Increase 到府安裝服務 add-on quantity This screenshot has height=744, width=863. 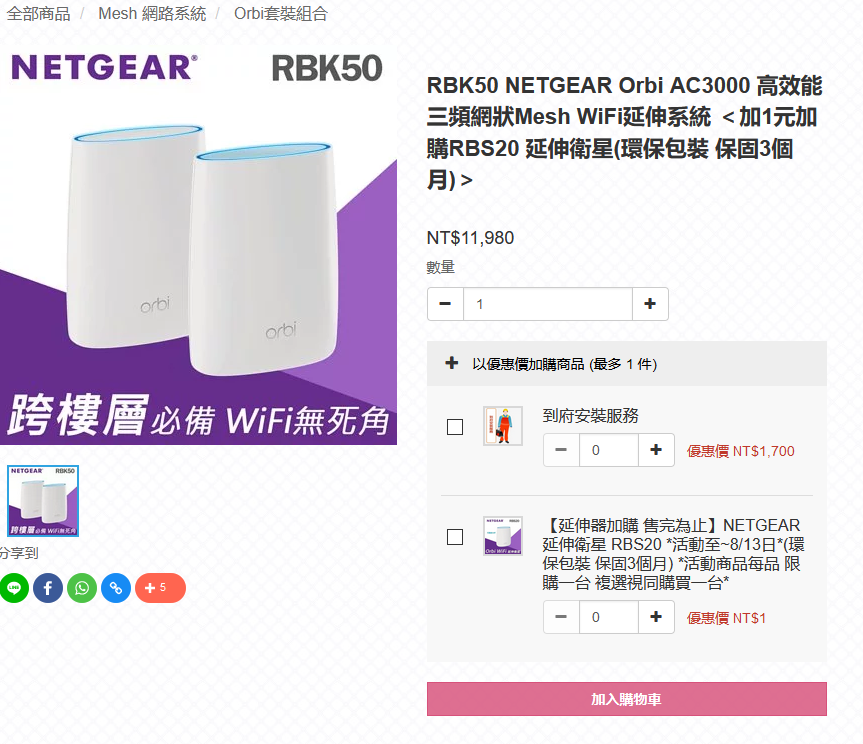(x=656, y=450)
